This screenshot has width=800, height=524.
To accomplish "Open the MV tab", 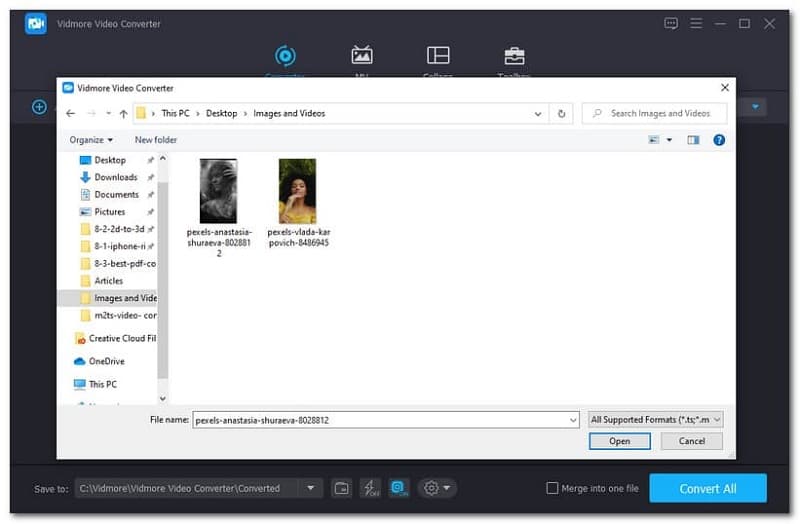I will [x=362, y=55].
